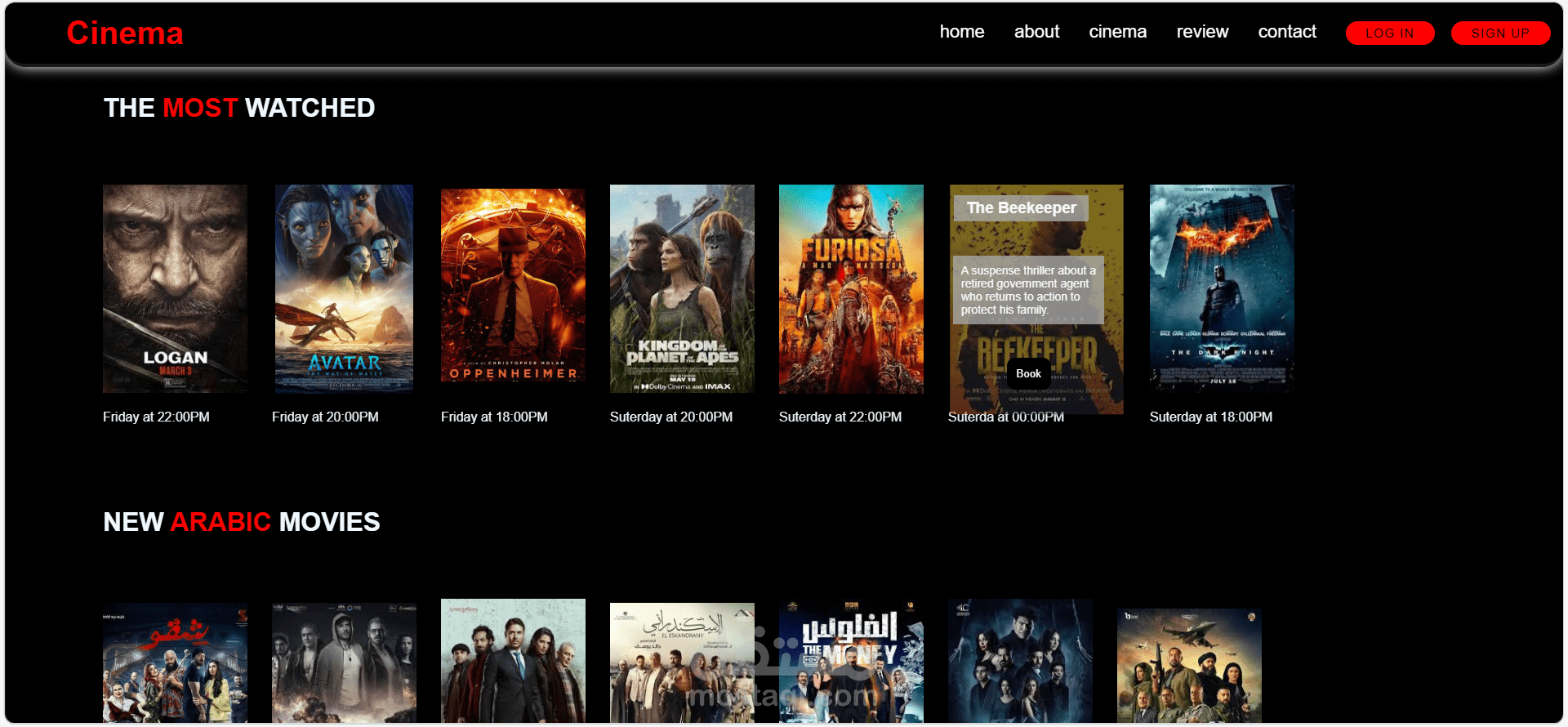Click 'Friday at 20:00PM' showtime

tap(325, 417)
